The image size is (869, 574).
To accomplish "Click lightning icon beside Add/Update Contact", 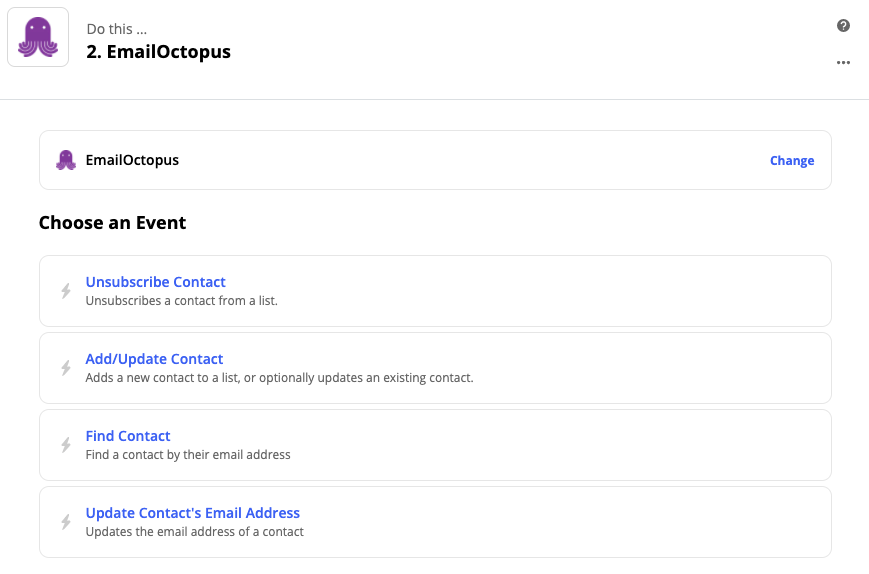I will (66, 368).
